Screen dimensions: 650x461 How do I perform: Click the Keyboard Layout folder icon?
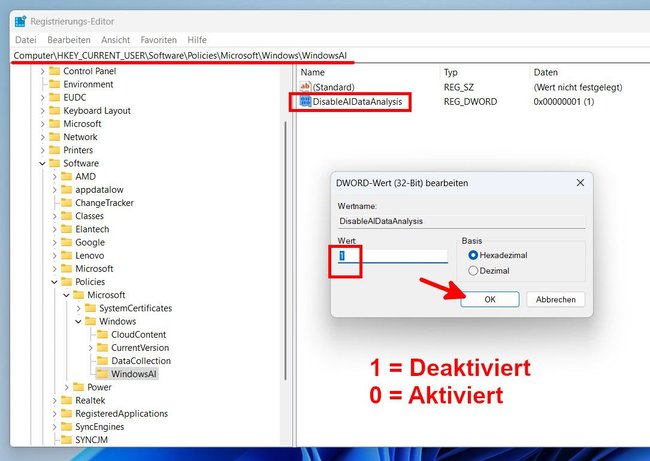(54, 111)
